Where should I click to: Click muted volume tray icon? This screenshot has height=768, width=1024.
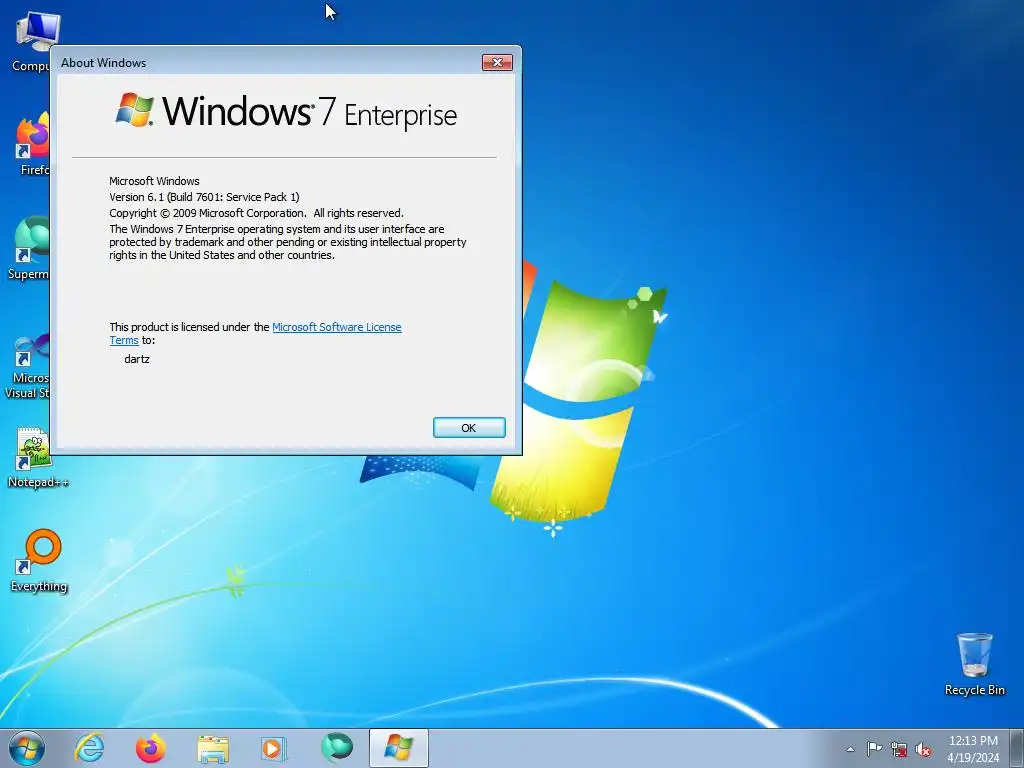click(x=923, y=749)
